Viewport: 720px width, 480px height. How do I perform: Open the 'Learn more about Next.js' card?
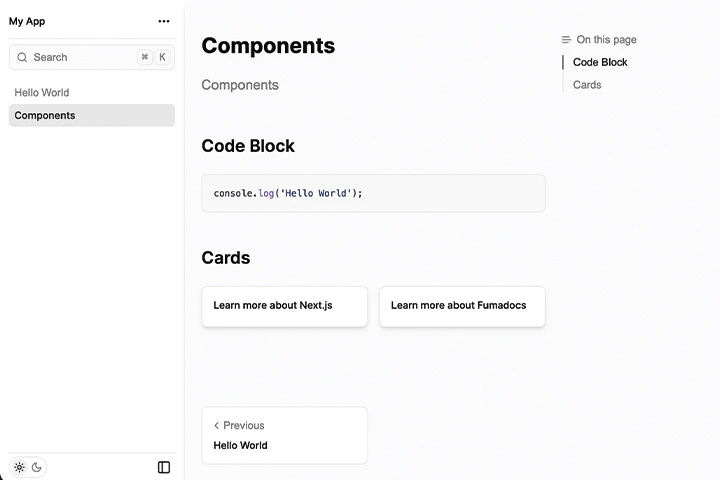click(284, 305)
